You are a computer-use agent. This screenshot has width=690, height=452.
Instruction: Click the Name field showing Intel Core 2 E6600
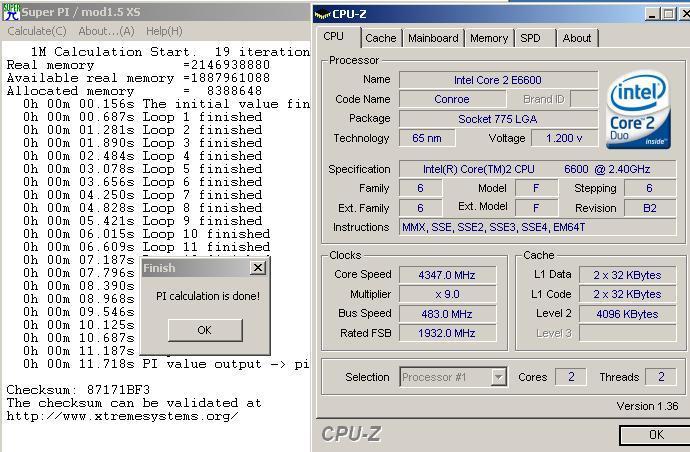[x=498, y=80]
